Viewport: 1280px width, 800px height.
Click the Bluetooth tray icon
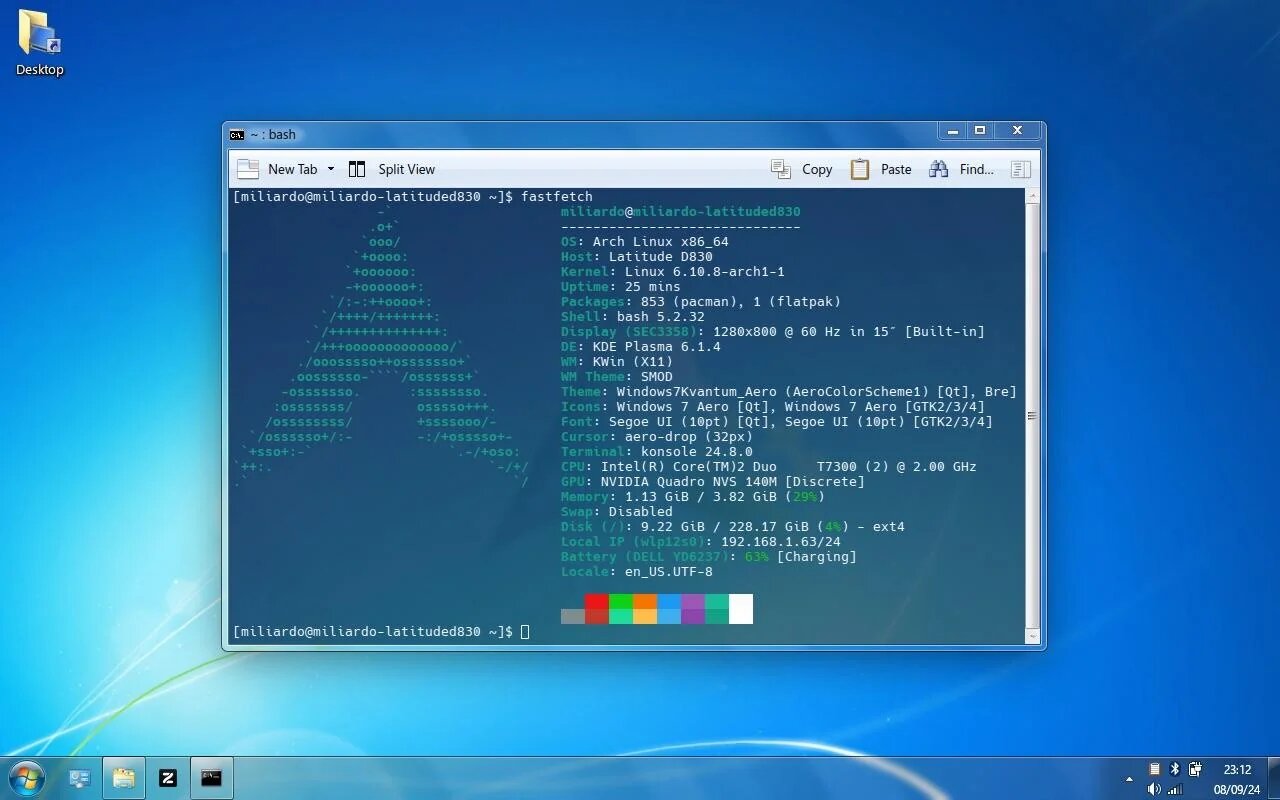tap(1175, 769)
